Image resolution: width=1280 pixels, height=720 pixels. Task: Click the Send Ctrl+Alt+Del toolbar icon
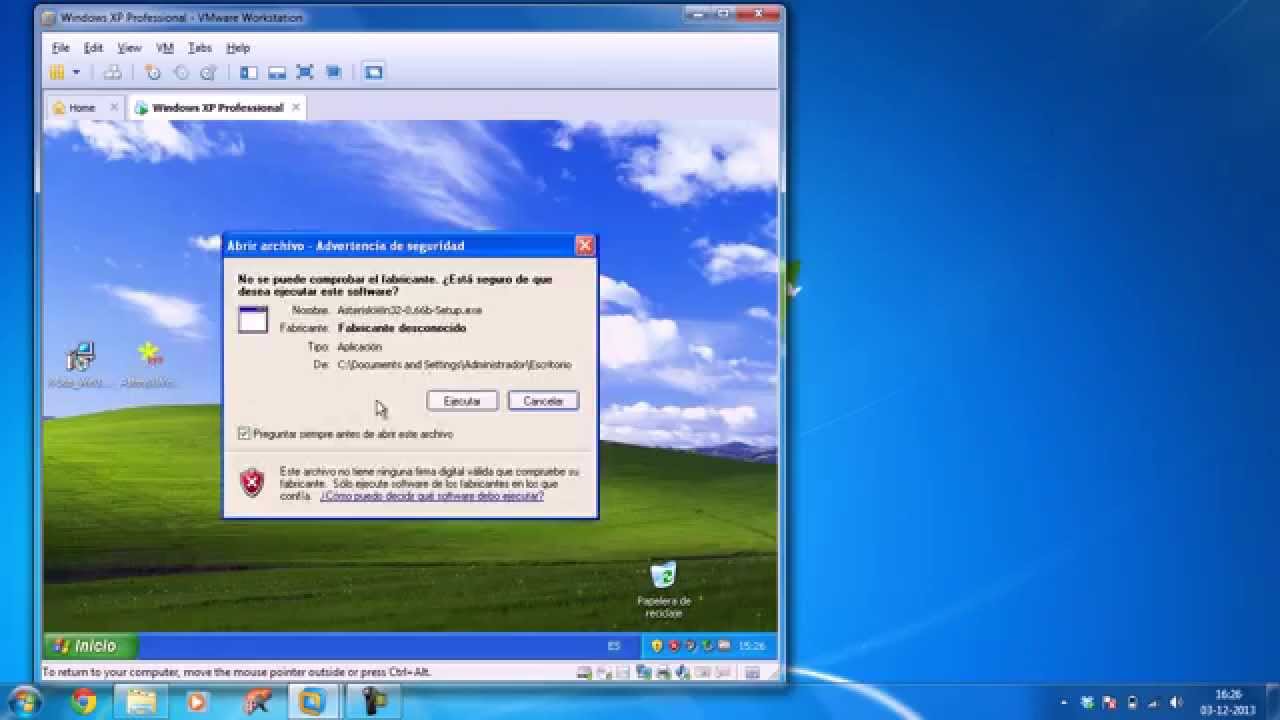tap(113, 72)
